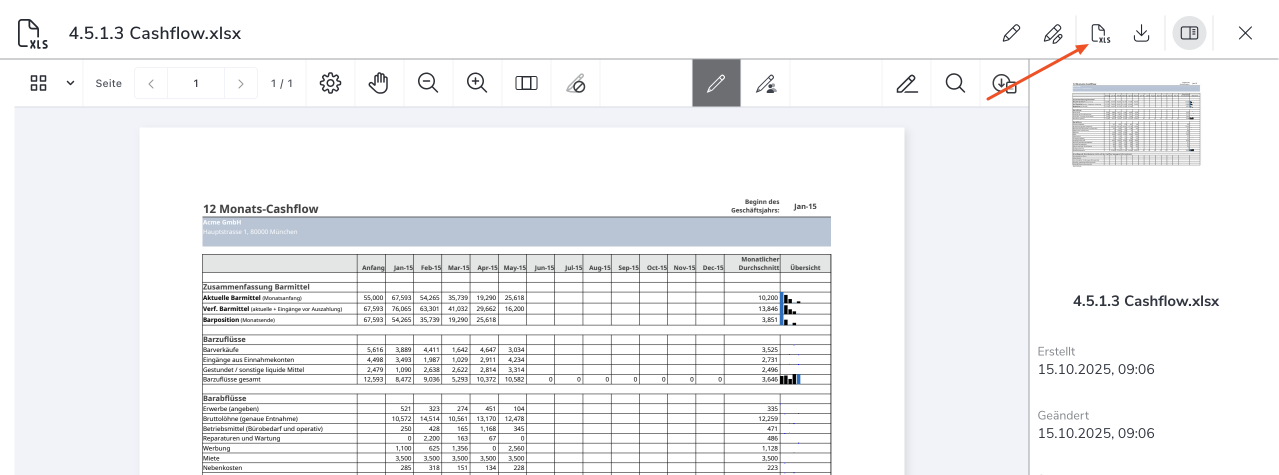Image resolution: width=1279 pixels, height=475 pixels.
Task: Click the page number input field
Action: (x=196, y=83)
